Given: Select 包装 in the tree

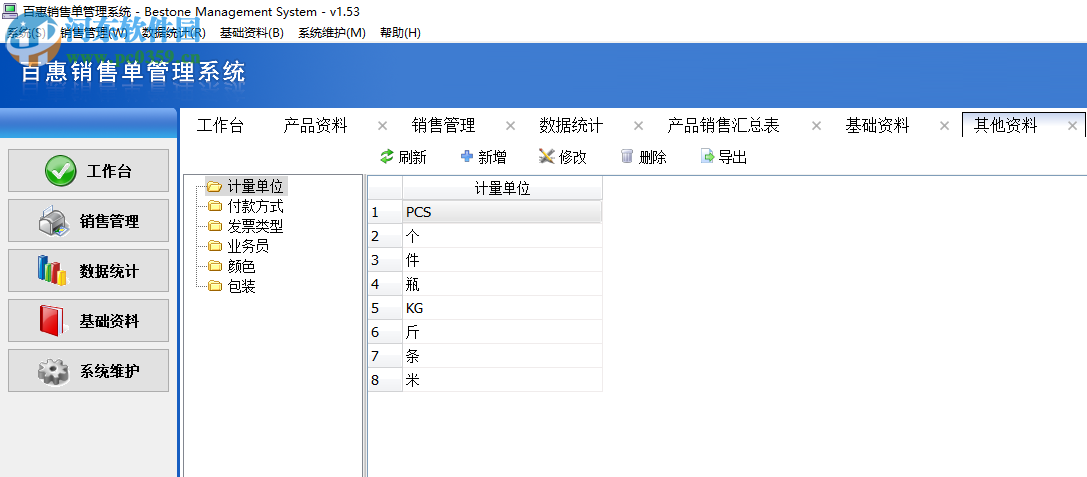Looking at the screenshot, I should click(241, 286).
